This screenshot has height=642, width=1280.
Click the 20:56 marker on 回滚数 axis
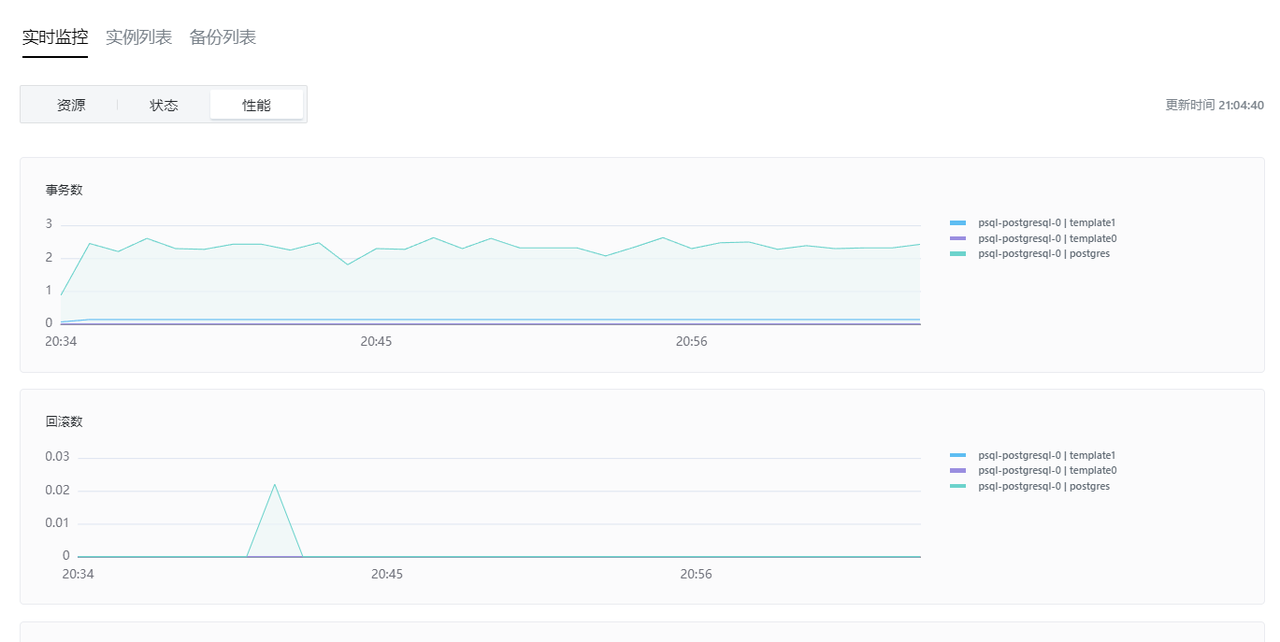pos(696,574)
